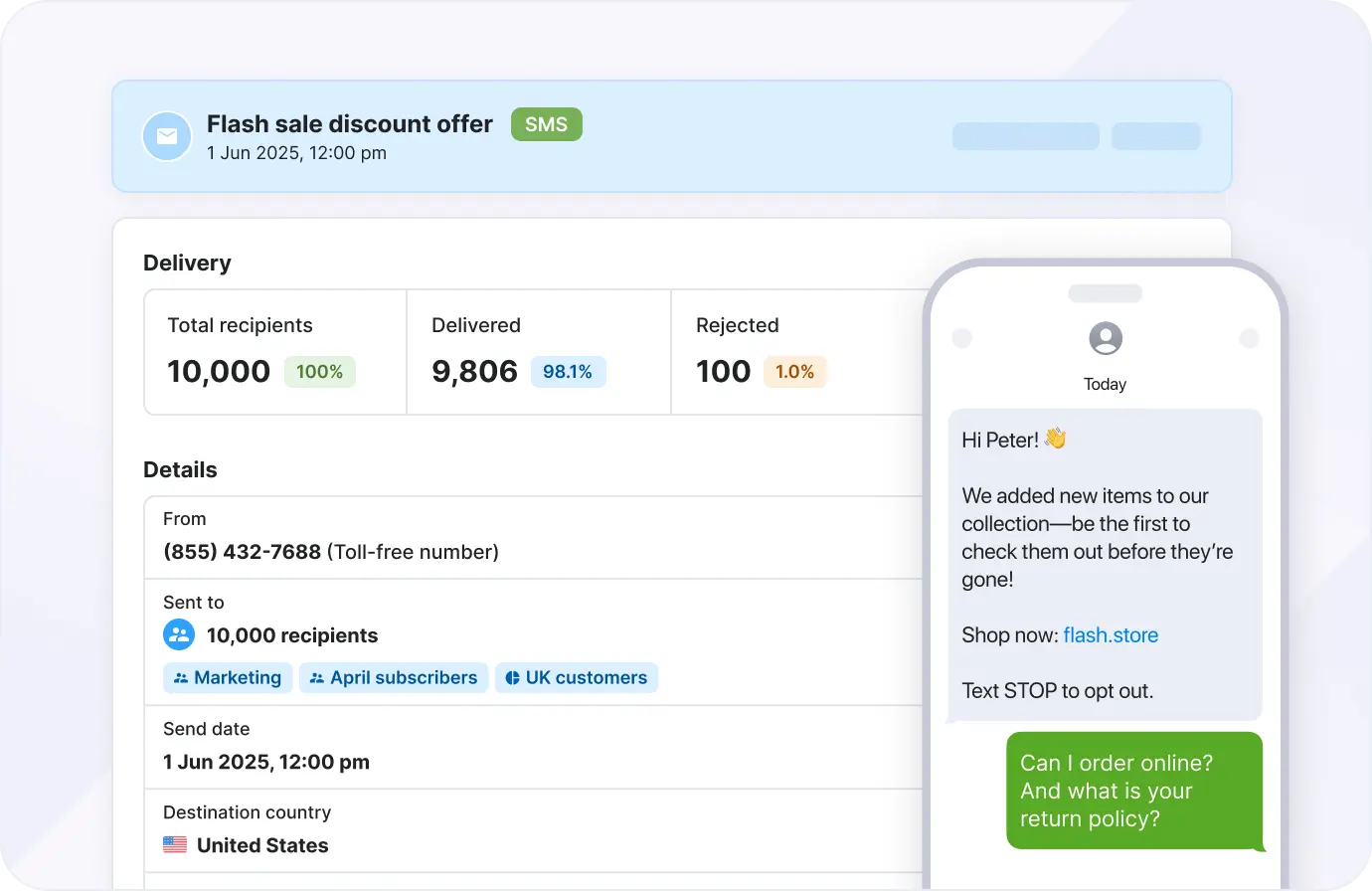Click the segment icon in UK customers tag
The height and width of the screenshot is (891, 1372).
point(512,678)
